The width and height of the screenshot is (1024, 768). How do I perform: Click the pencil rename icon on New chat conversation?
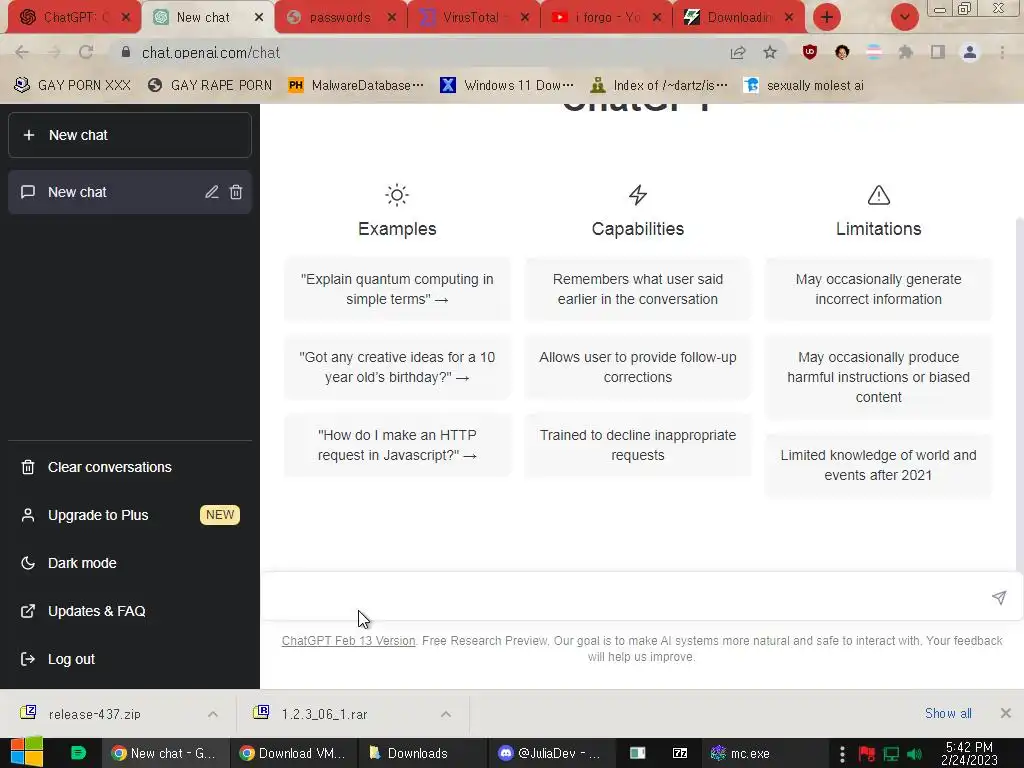pos(212,192)
